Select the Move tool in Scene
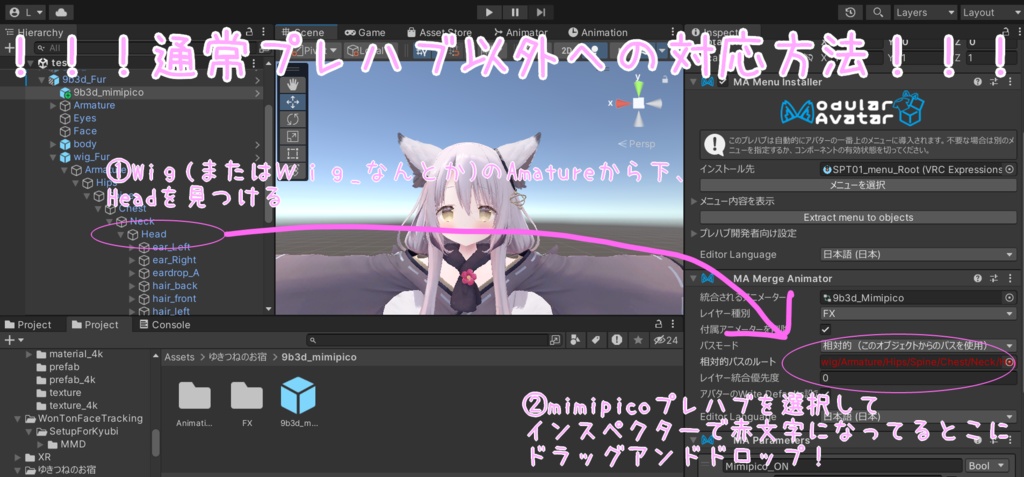Viewport: 1024px width, 477px height. coord(293,102)
